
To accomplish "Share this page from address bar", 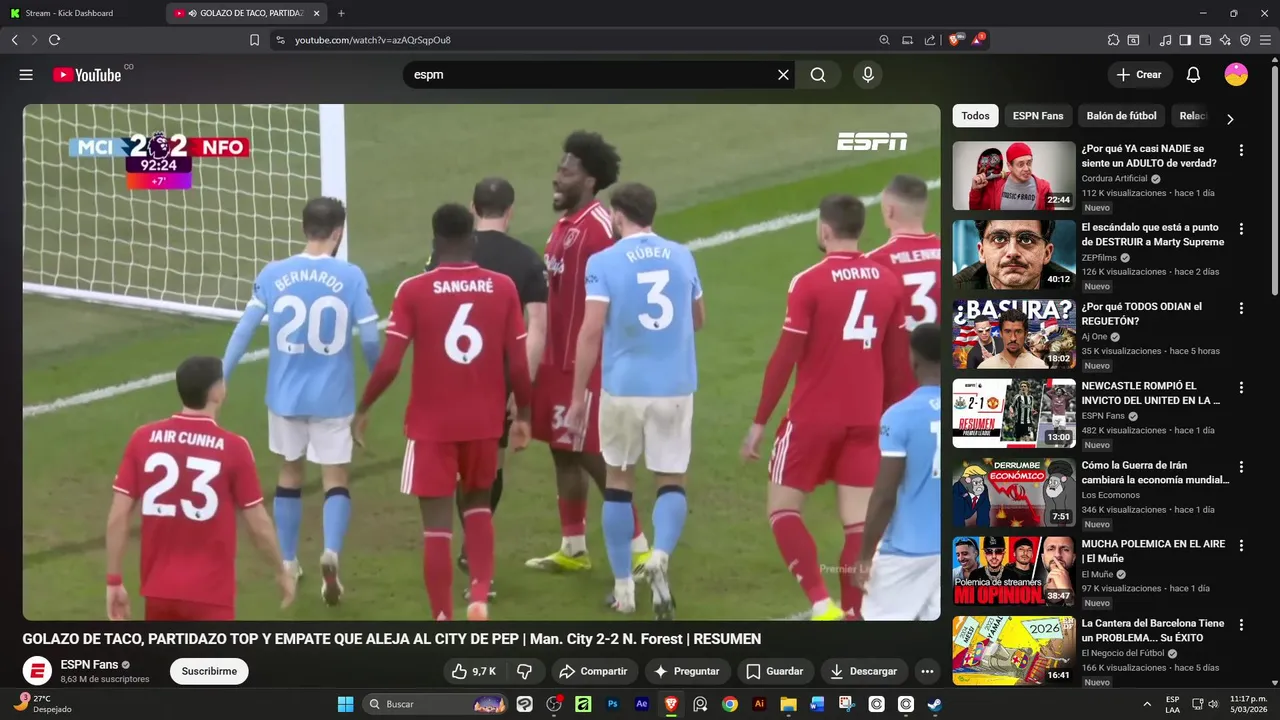I will click(930, 40).
